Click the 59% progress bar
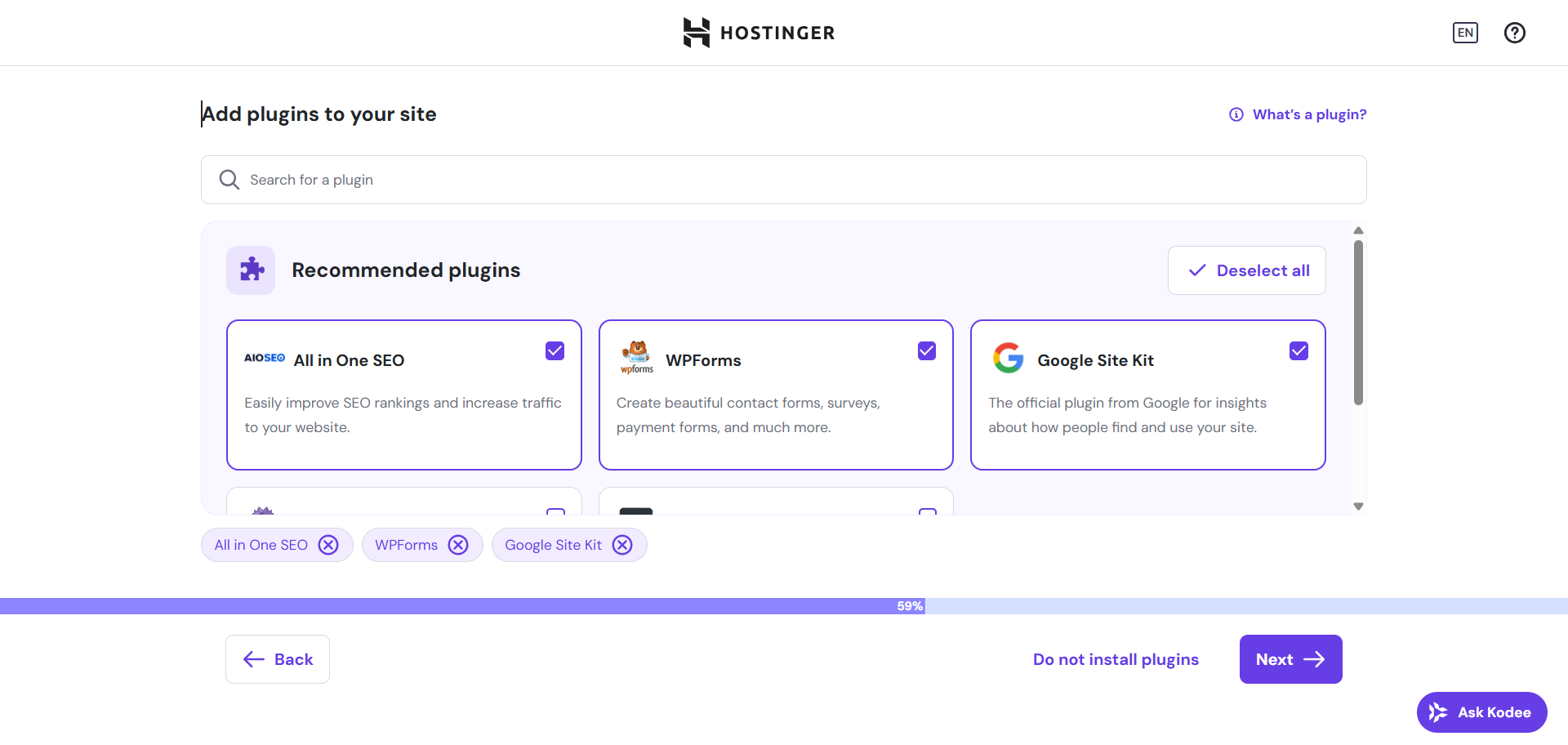This screenshot has width=1568, height=745. (x=784, y=606)
